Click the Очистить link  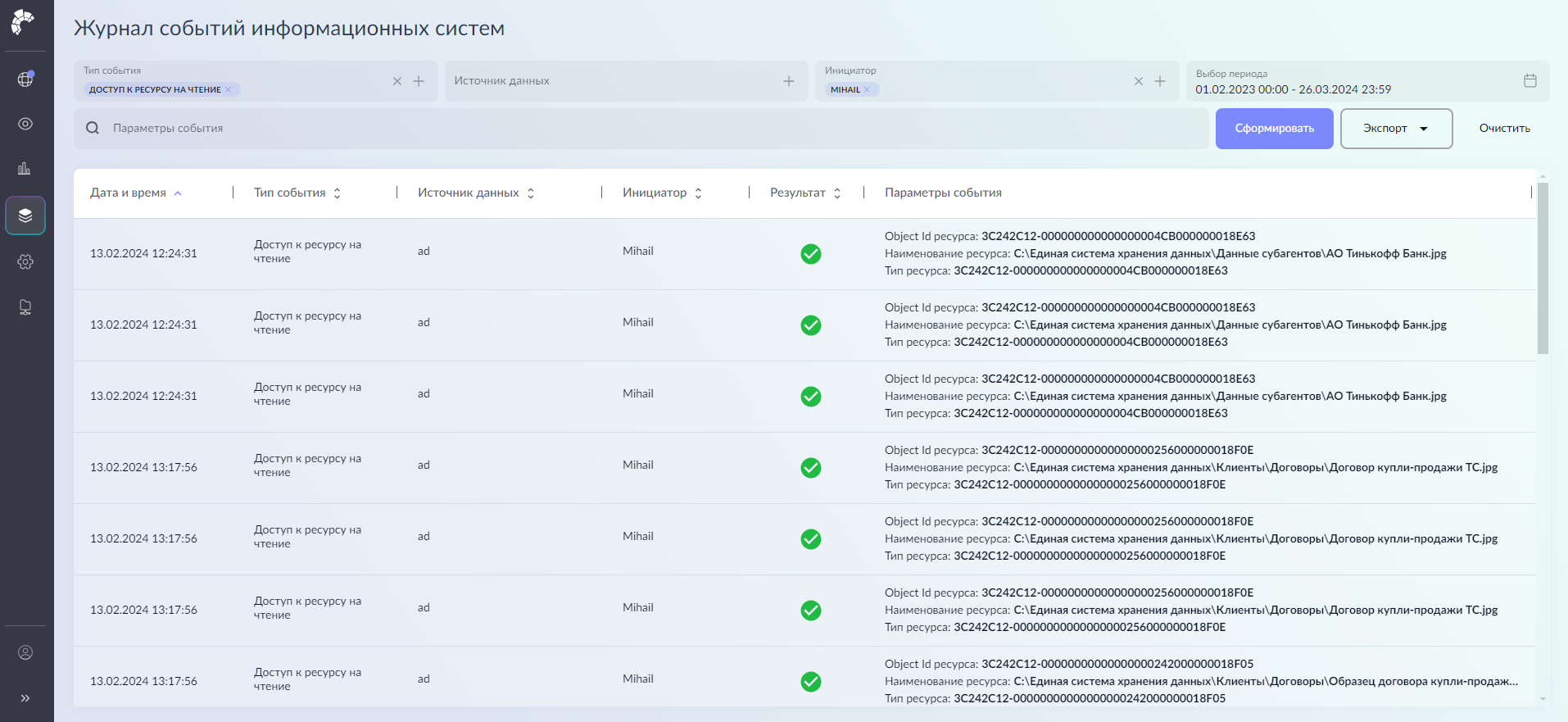coord(1504,129)
